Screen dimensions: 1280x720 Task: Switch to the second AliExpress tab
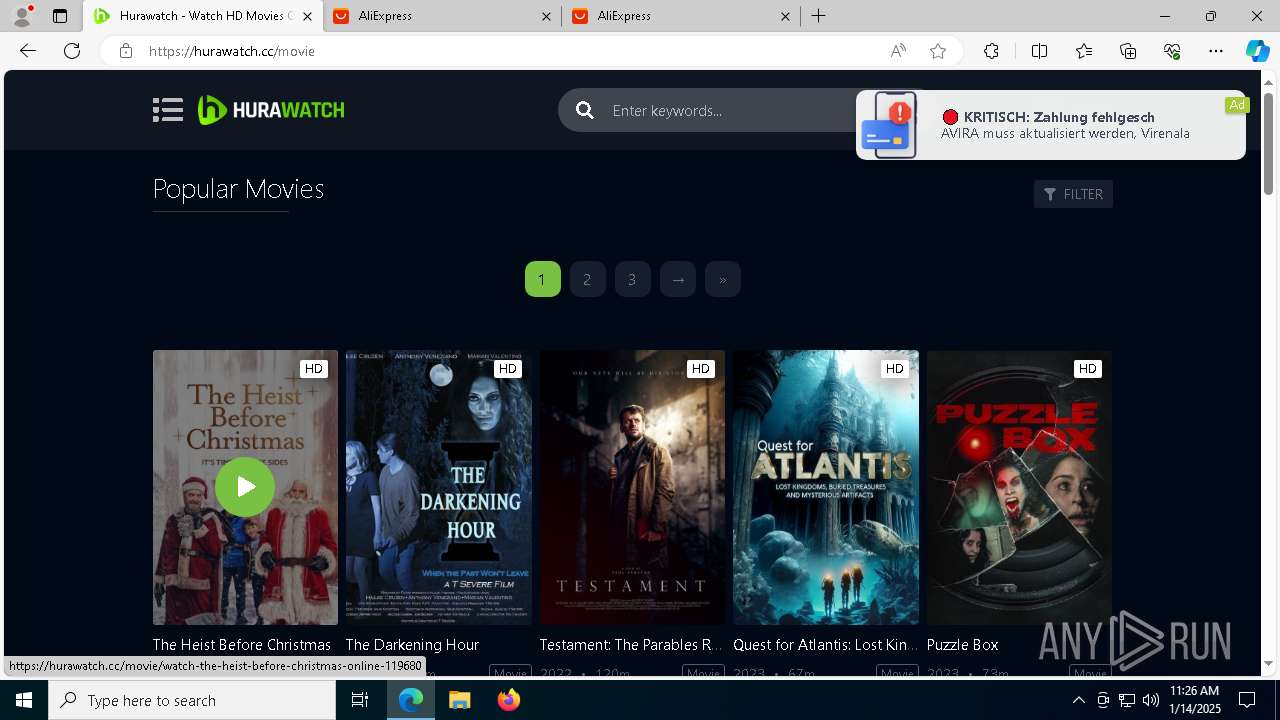click(680, 16)
